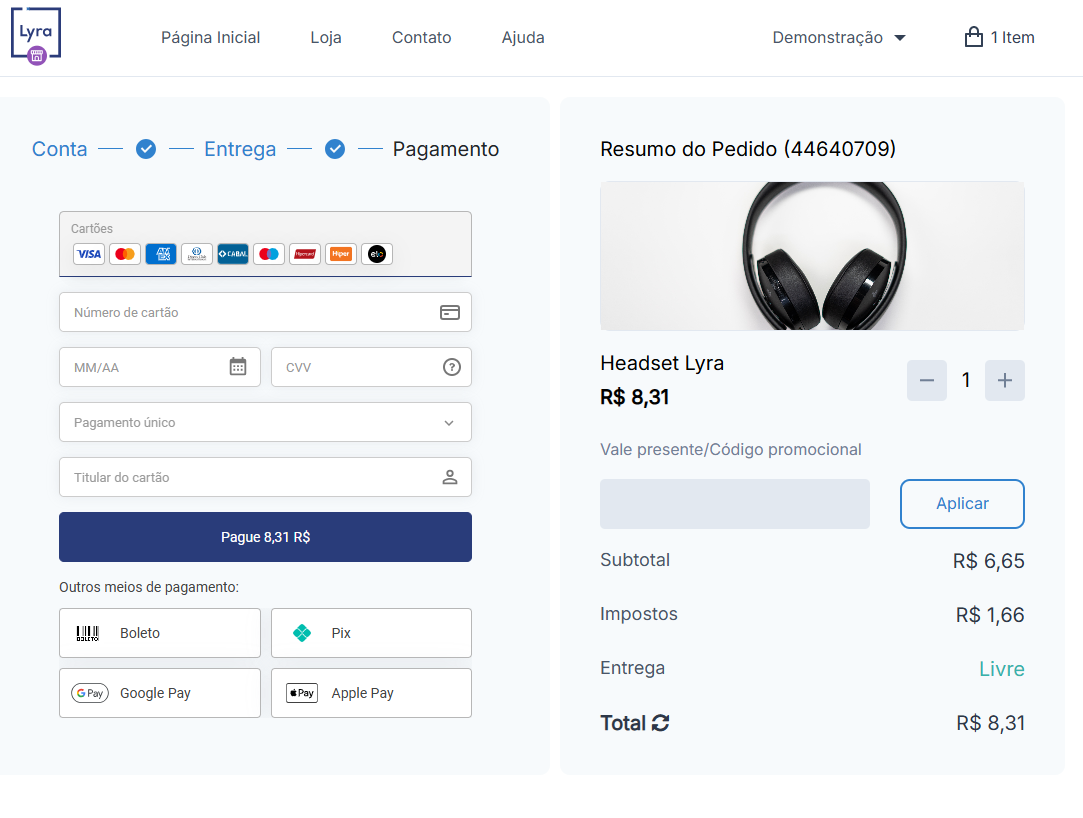1083x818 pixels.
Task: Click the CVV help question mark icon
Action: pos(452,367)
